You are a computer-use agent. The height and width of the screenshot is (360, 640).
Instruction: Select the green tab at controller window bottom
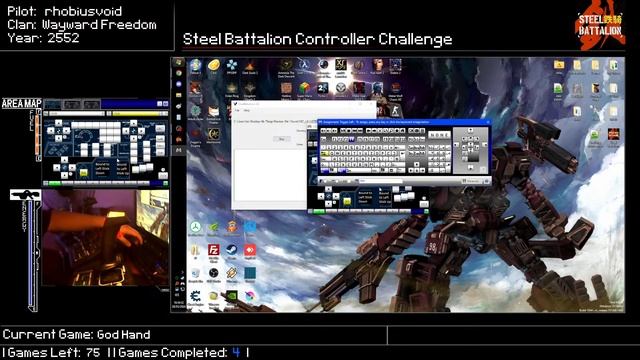(x=319, y=211)
